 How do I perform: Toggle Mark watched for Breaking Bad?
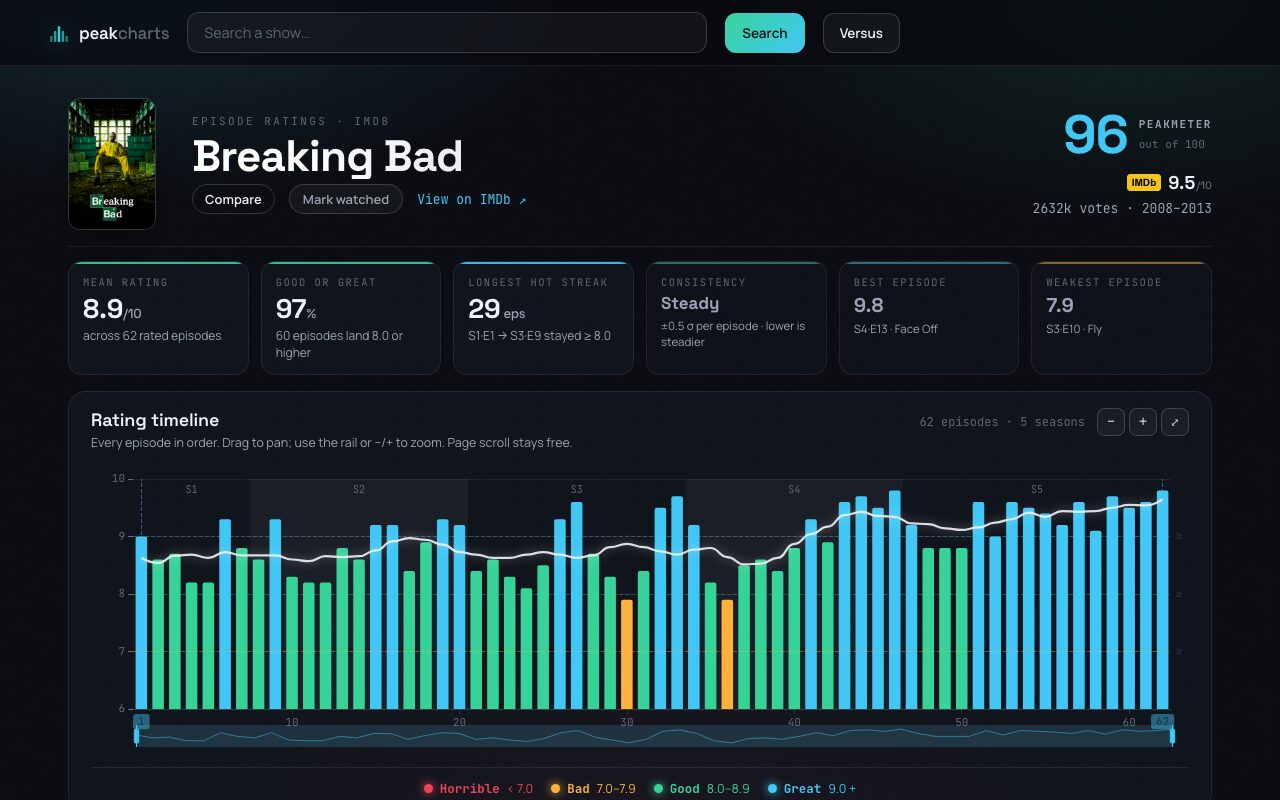pos(346,199)
